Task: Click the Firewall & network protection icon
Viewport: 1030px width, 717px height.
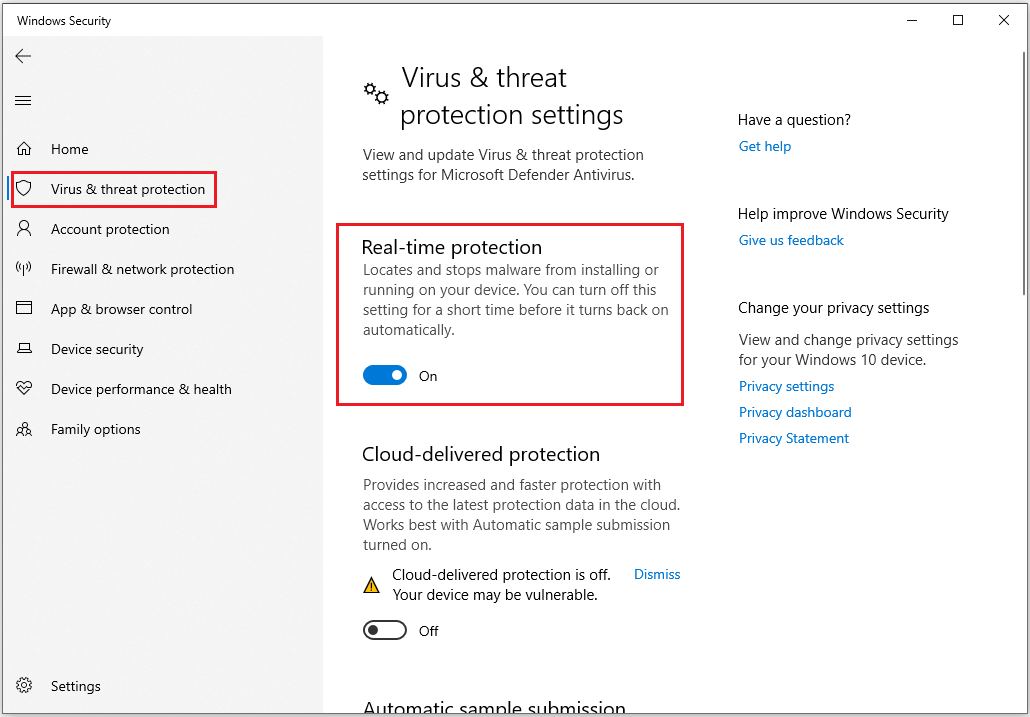Action: point(24,269)
